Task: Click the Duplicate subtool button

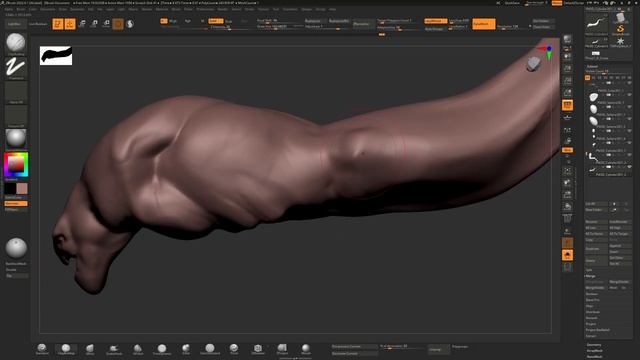Action: point(596,249)
